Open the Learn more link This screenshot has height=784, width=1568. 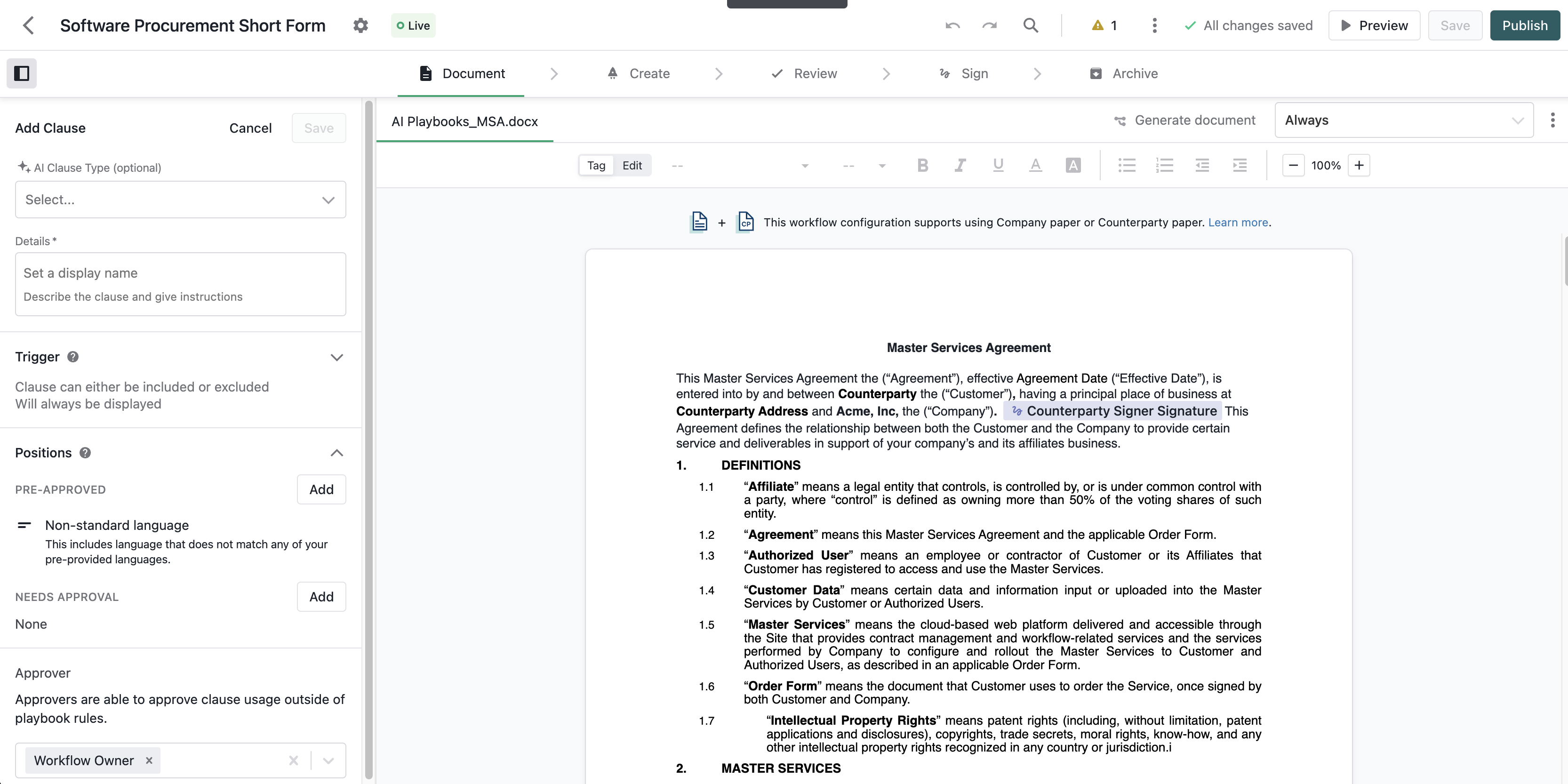coord(1238,222)
